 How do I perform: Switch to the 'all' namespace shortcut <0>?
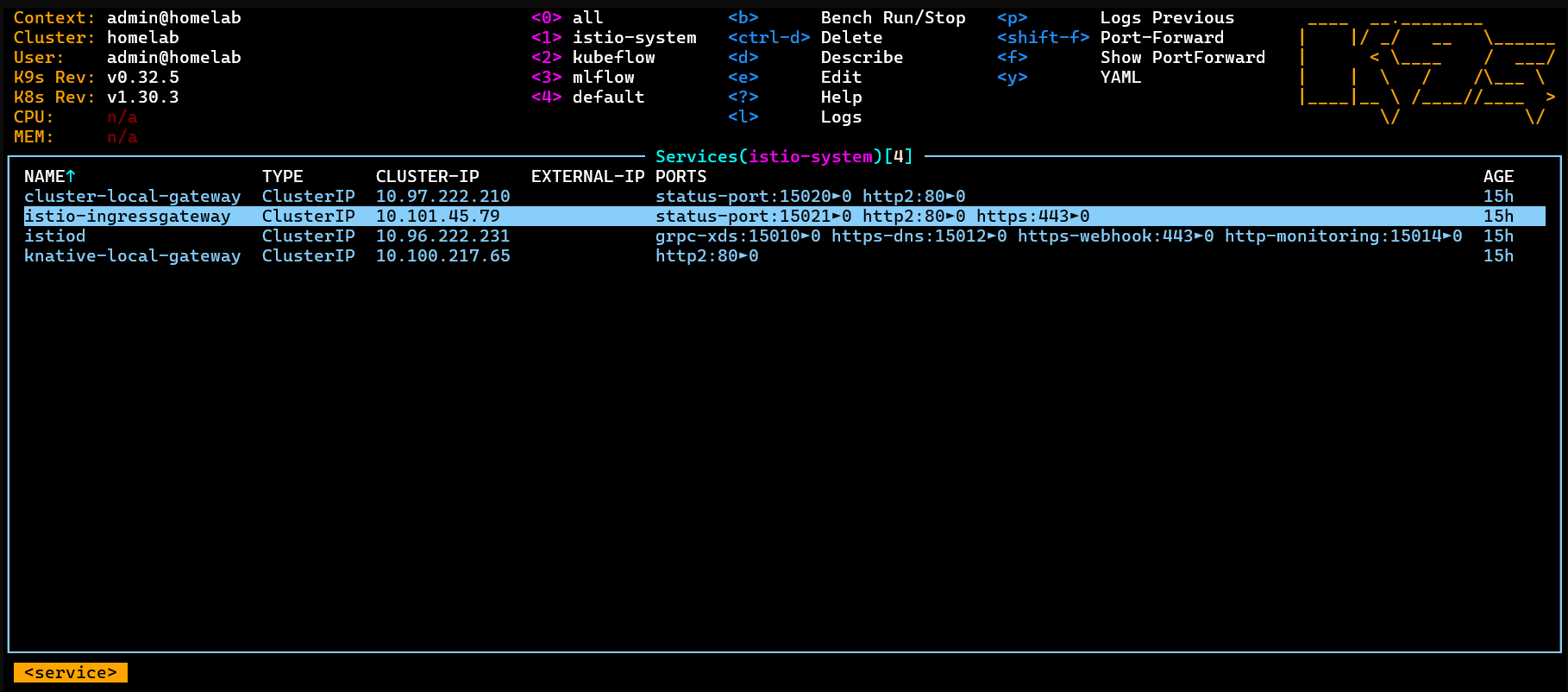pyautogui.click(x=568, y=18)
